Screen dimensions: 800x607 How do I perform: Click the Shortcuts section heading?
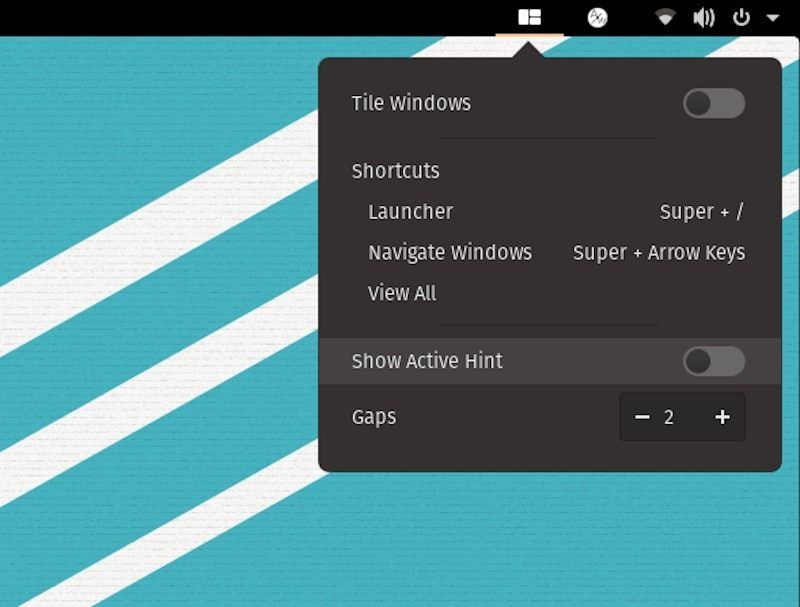[x=394, y=171]
